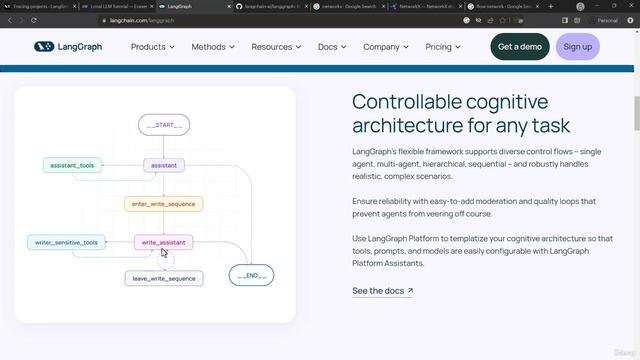This screenshot has width=640, height=360.
Task: Click the assistant_tools node in diagram
Action: click(x=72, y=165)
